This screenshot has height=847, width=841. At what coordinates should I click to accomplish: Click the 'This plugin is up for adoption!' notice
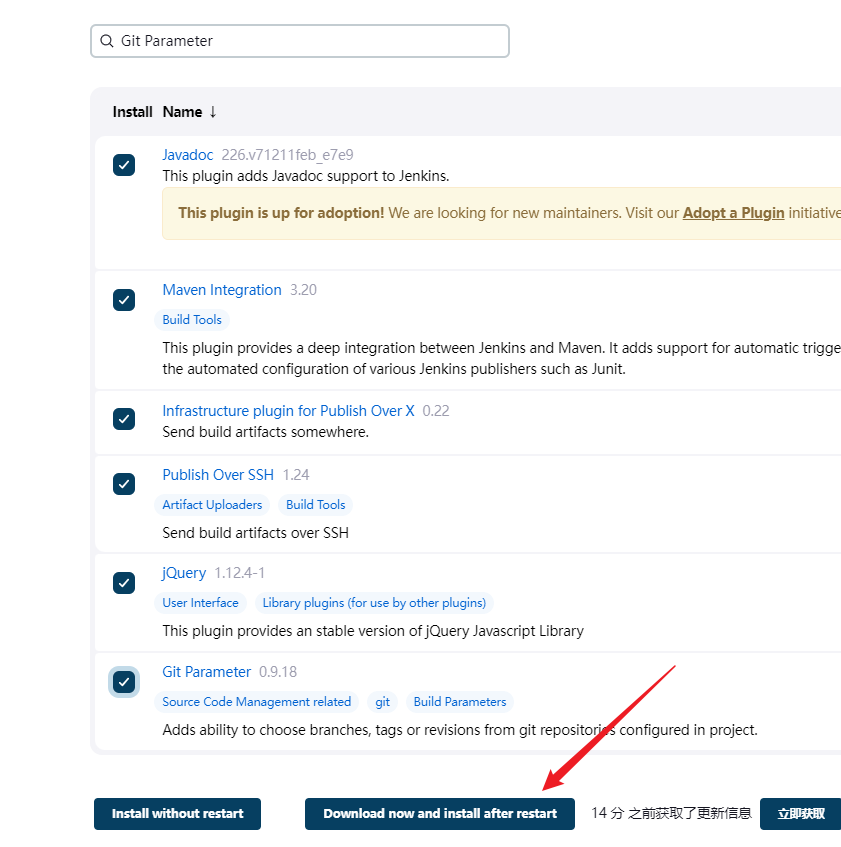coord(501,213)
